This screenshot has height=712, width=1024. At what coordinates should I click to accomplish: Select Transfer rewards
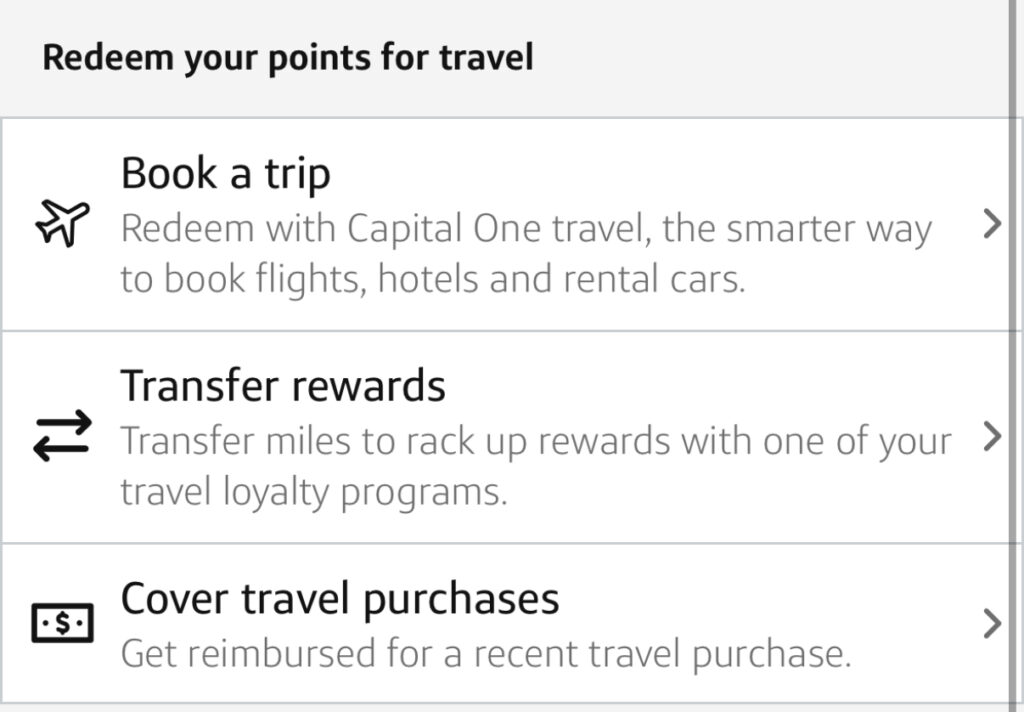(283, 385)
